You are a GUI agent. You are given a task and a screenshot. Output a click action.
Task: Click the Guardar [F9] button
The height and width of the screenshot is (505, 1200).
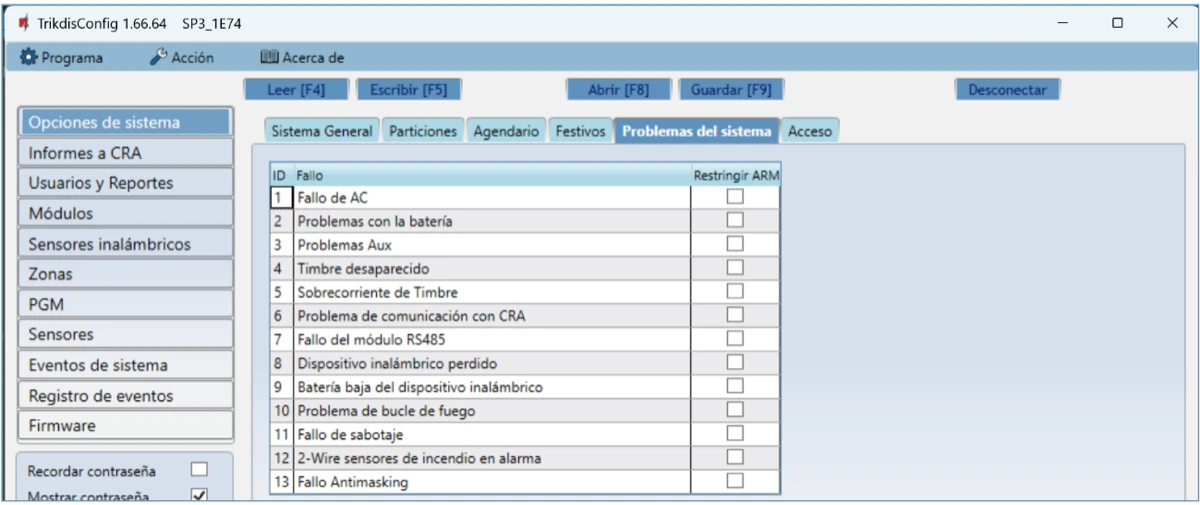coord(731,89)
